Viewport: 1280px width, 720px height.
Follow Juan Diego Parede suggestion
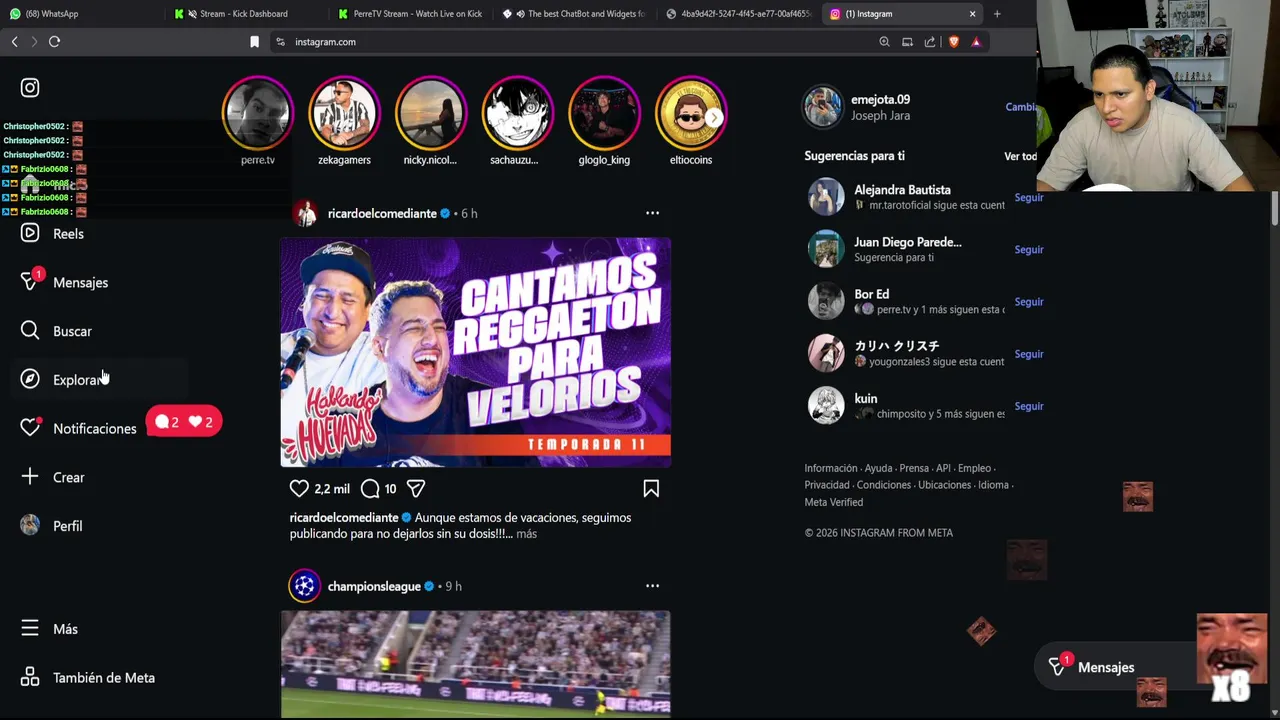pos(1028,250)
